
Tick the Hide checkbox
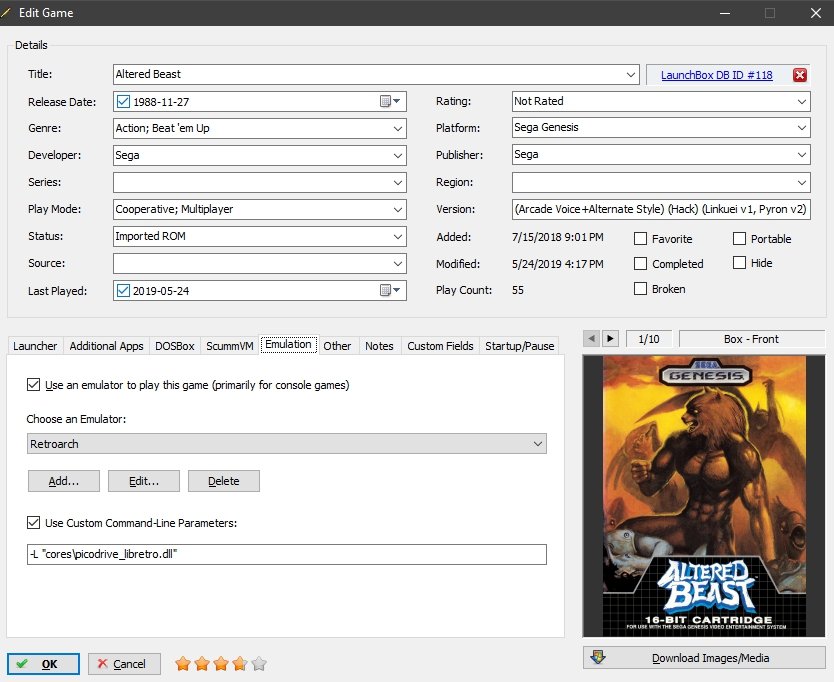click(x=739, y=262)
